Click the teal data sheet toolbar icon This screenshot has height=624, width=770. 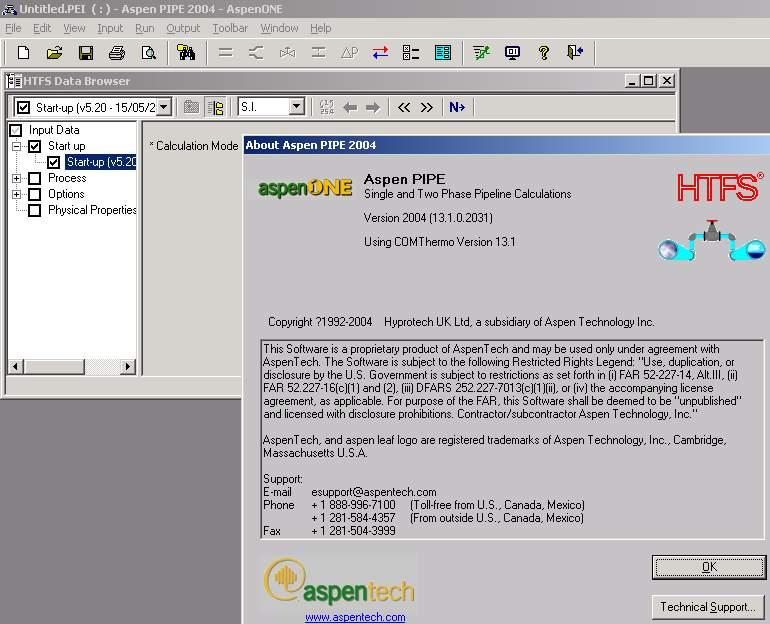pyautogui.click(x=443, y=52)
